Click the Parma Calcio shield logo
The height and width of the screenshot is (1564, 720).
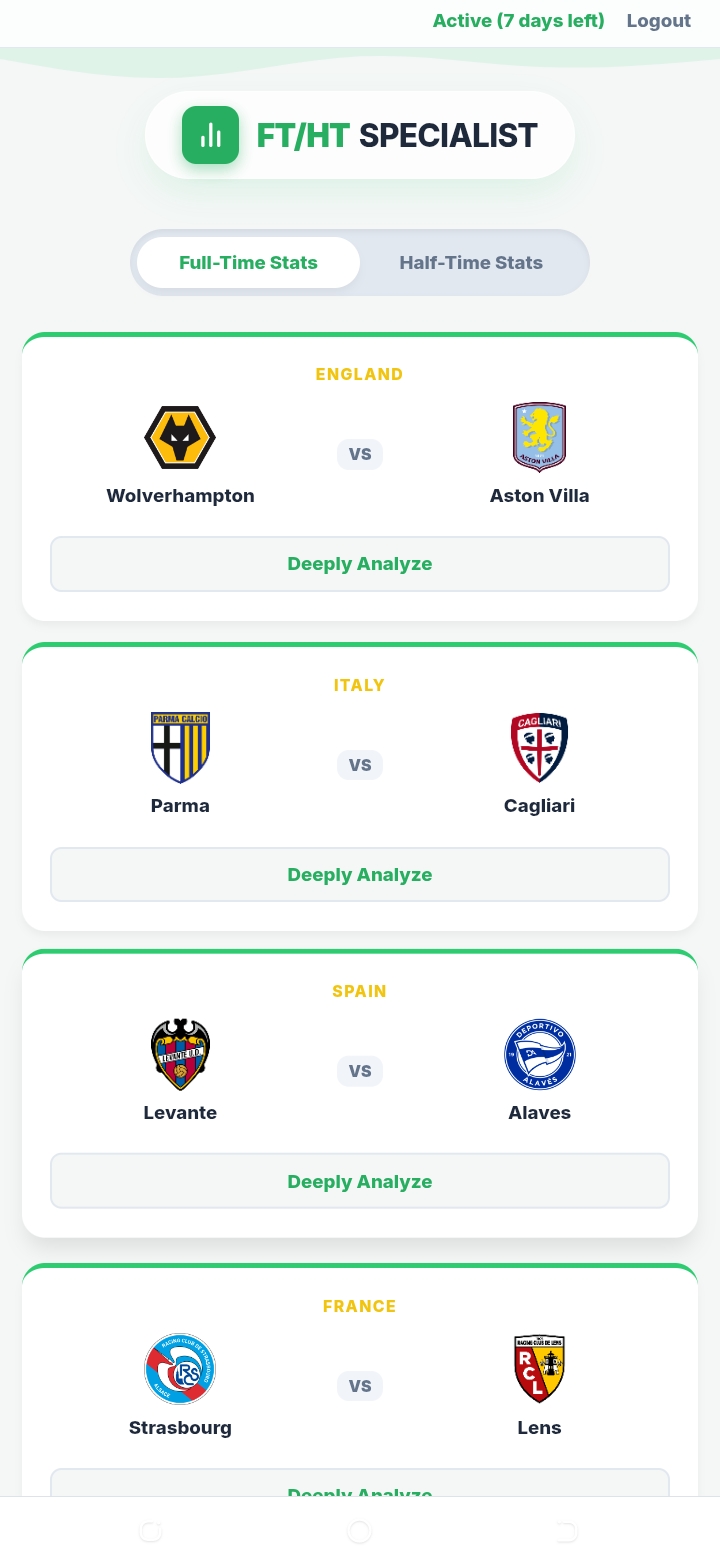(180, 747)
